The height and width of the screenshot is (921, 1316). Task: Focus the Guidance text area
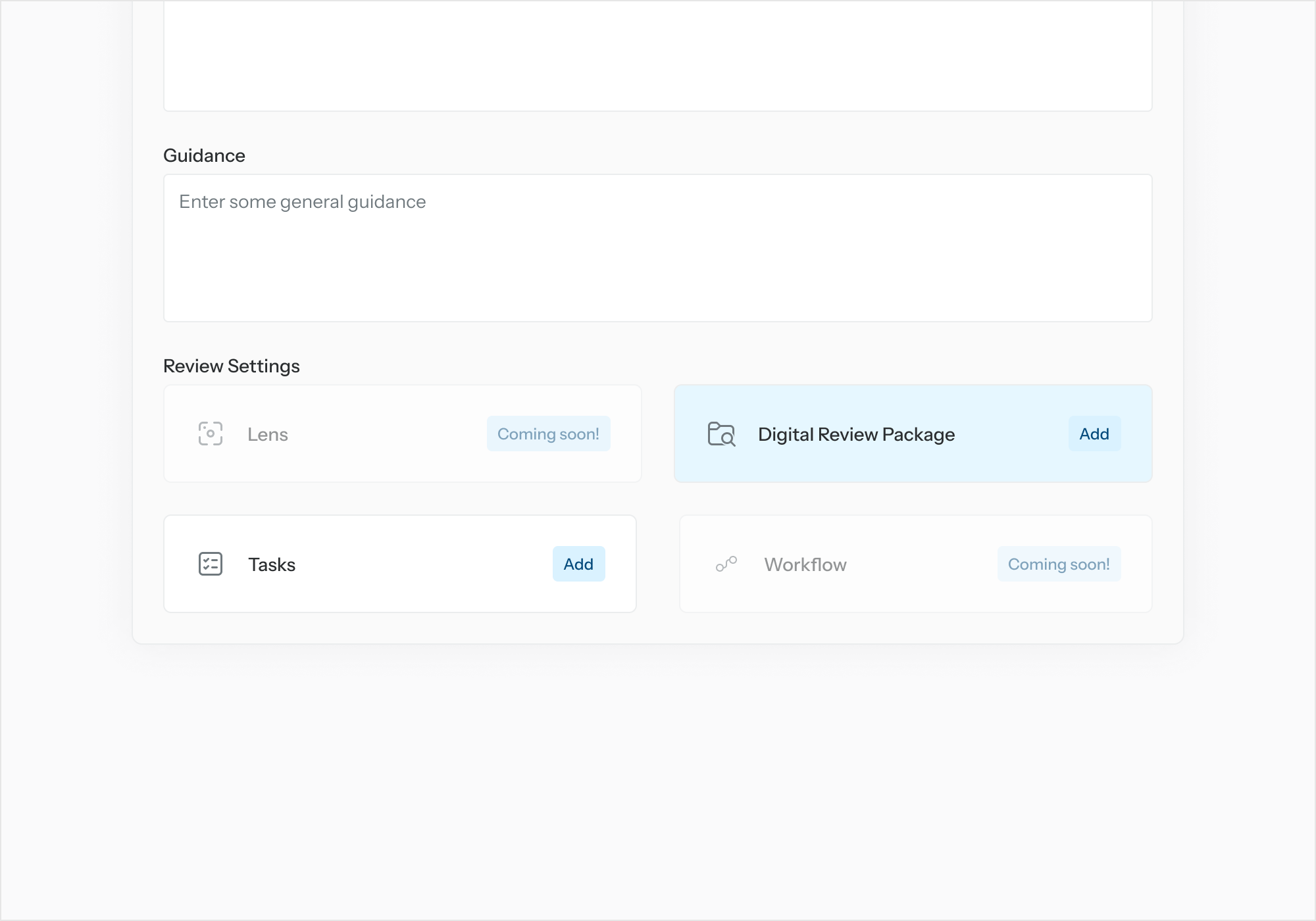pos(658,263)
